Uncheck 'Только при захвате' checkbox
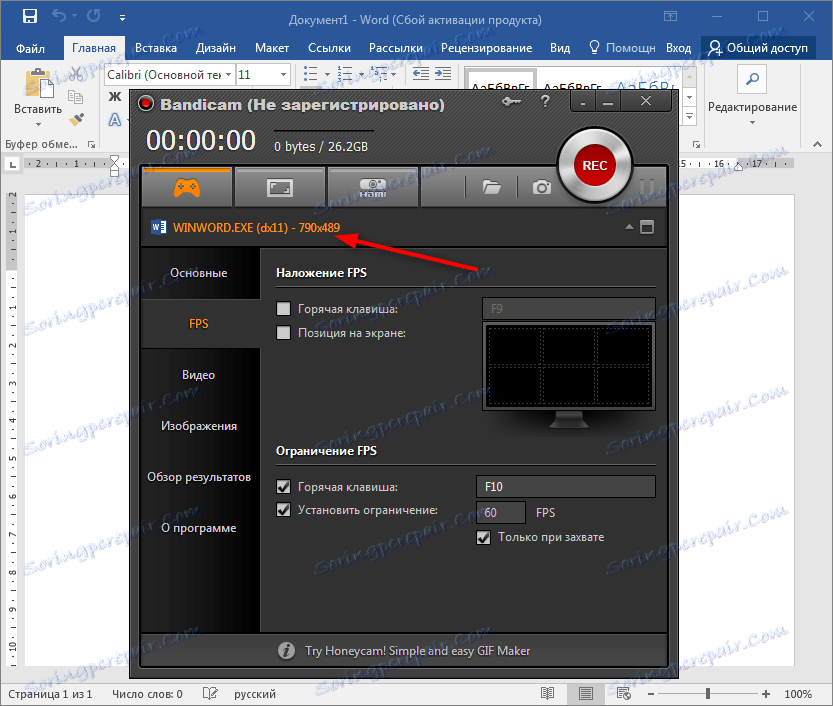The width and height of the screenshot is (833, 706). pyautogui.click(x=483, y=538)
